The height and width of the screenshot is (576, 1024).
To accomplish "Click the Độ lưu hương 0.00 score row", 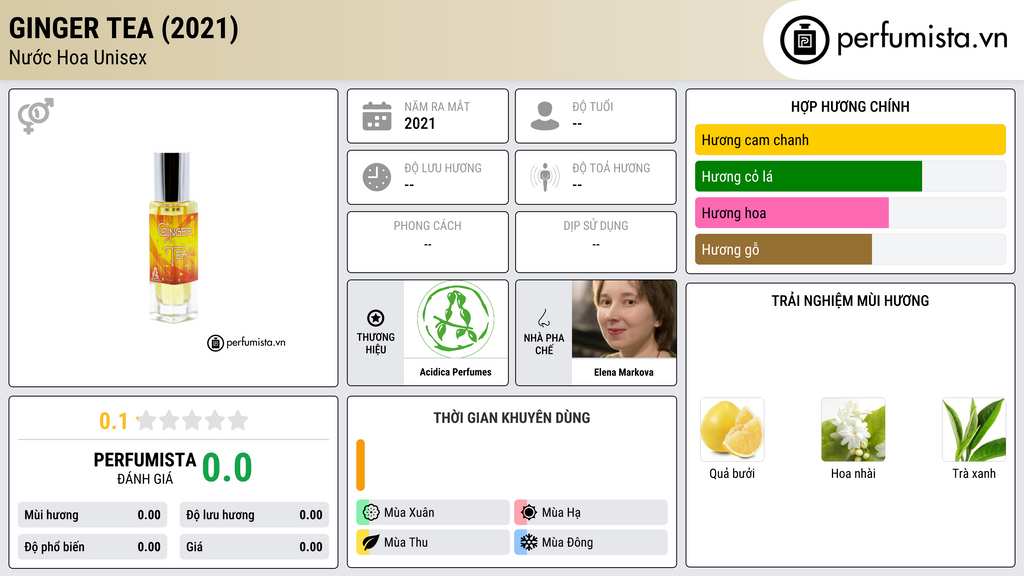I will click(254, 515).
